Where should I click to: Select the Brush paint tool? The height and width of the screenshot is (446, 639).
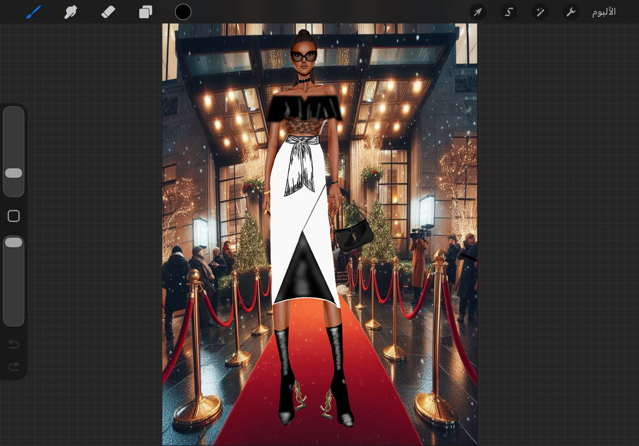click(x=33, y=12)
